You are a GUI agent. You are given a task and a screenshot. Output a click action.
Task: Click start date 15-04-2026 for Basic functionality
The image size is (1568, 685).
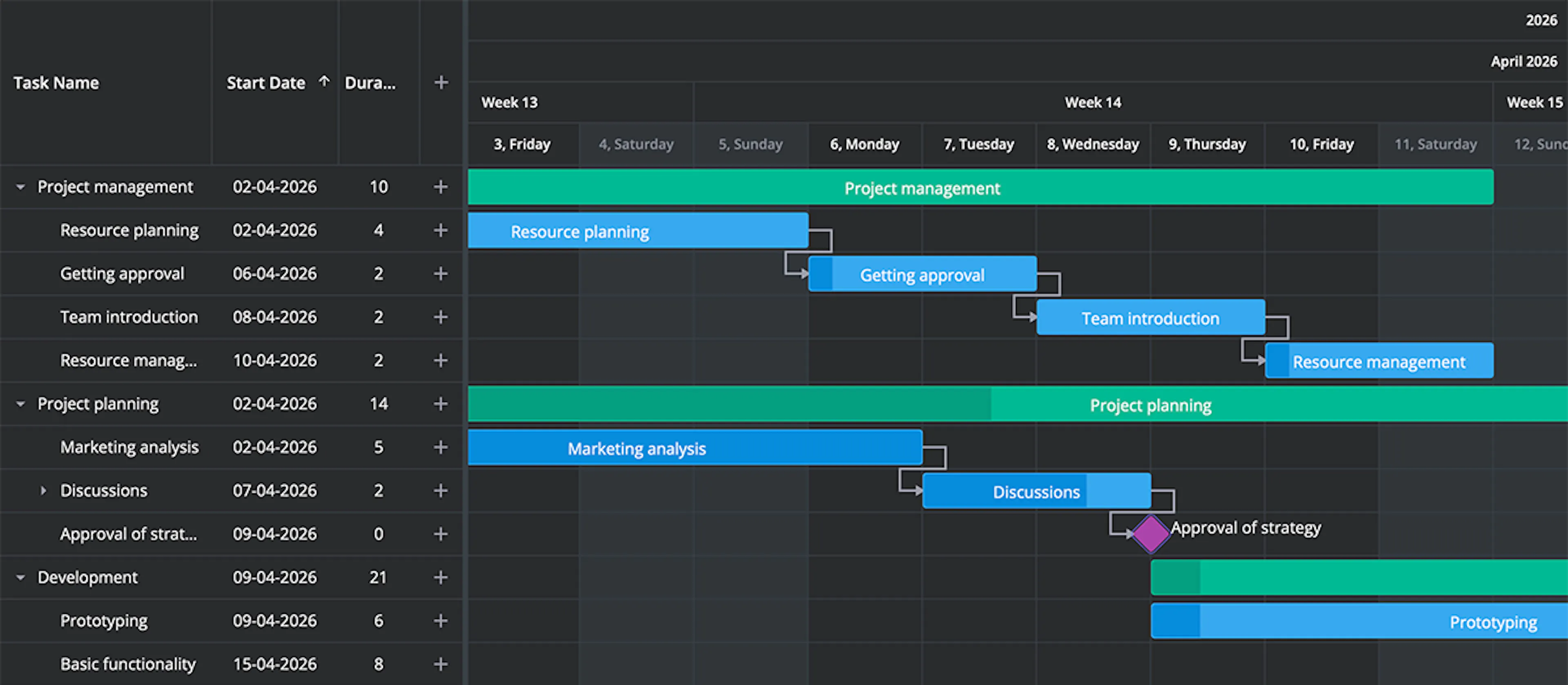(x=274, y=664)
